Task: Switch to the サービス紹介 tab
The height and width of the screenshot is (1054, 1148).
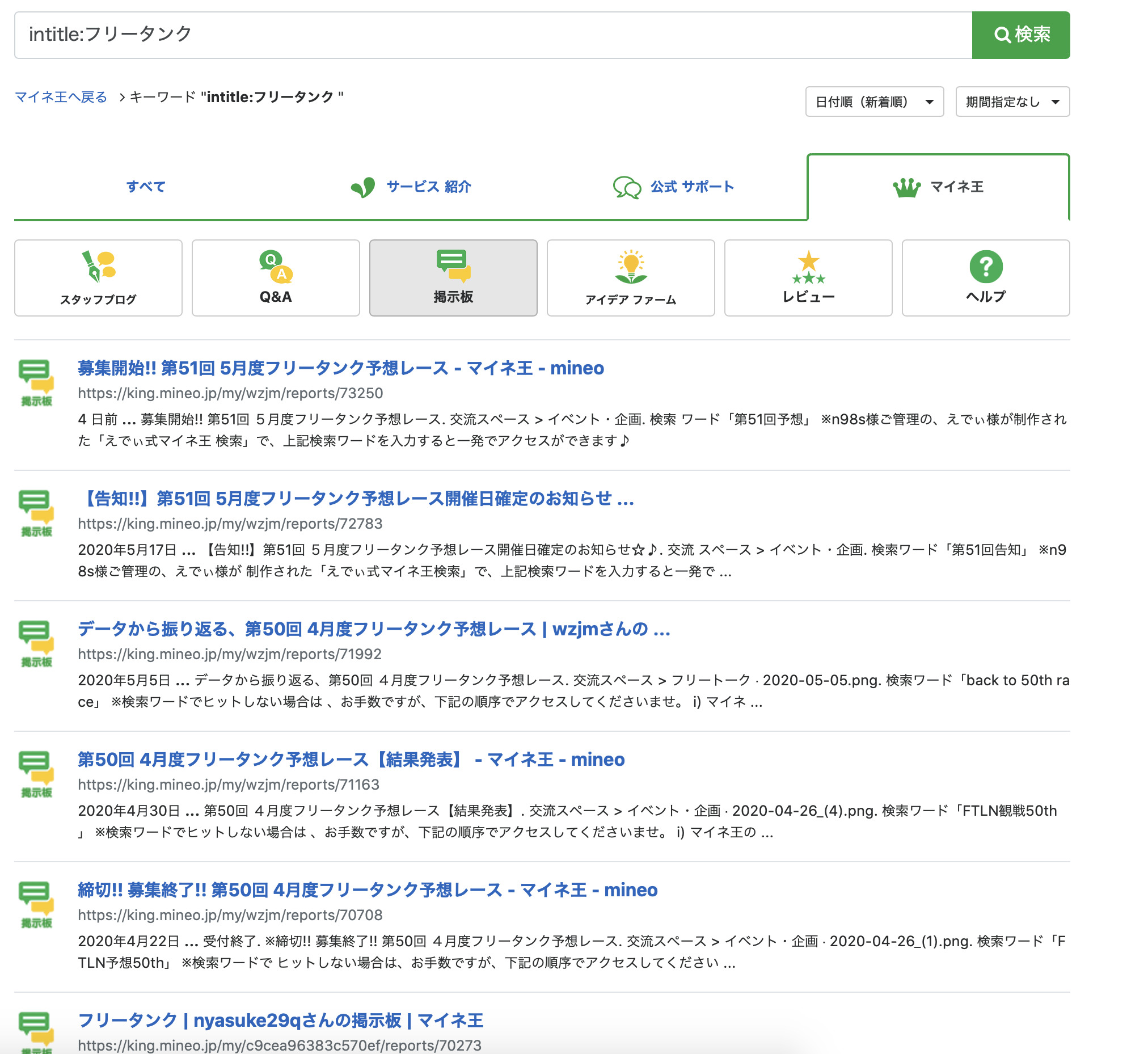Action: point(411,187)
